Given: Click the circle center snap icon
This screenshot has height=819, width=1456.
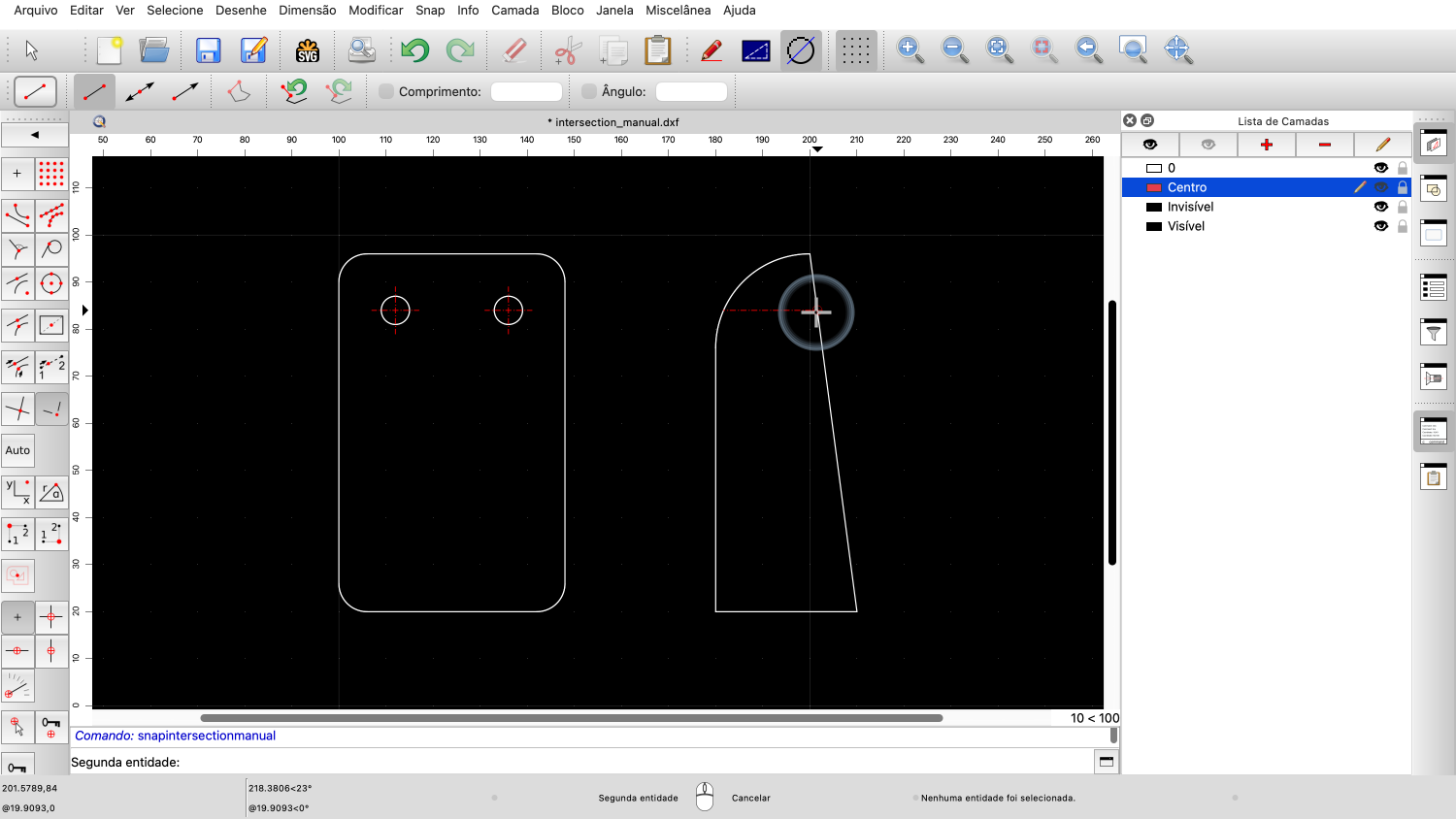Looking at the screenshot, I should [x=51, y=284].
